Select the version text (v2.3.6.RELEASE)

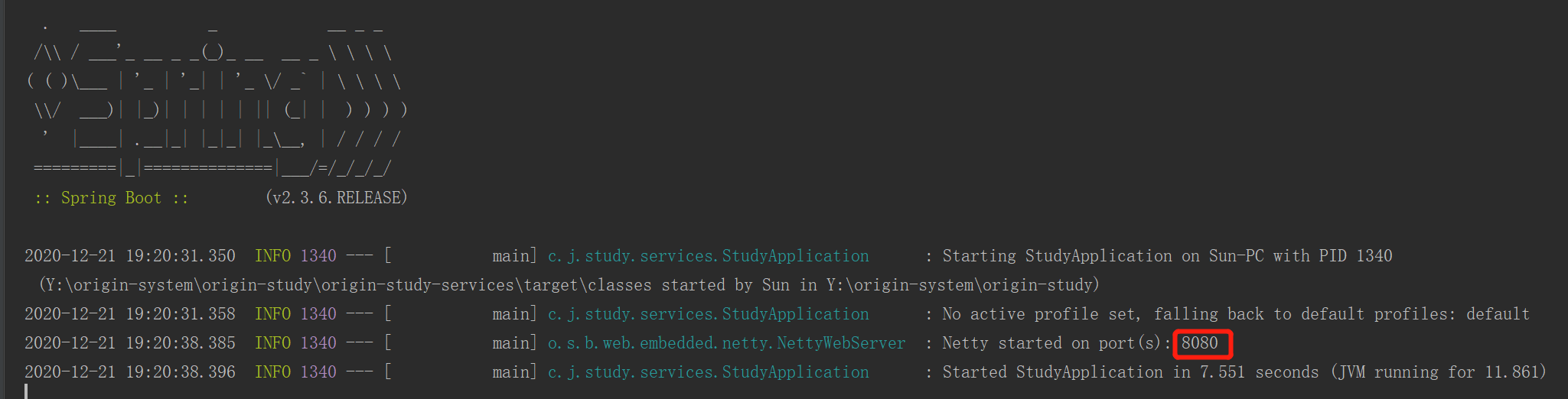(337, 198)
